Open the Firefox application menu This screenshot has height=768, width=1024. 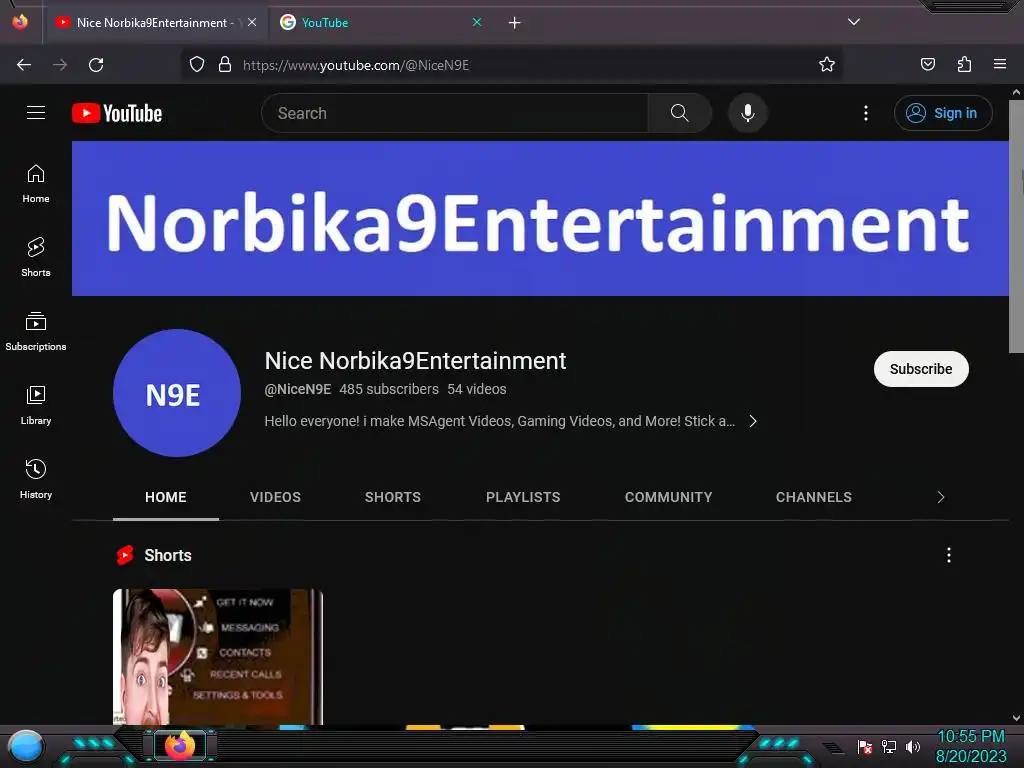[x=1000, y=65]
